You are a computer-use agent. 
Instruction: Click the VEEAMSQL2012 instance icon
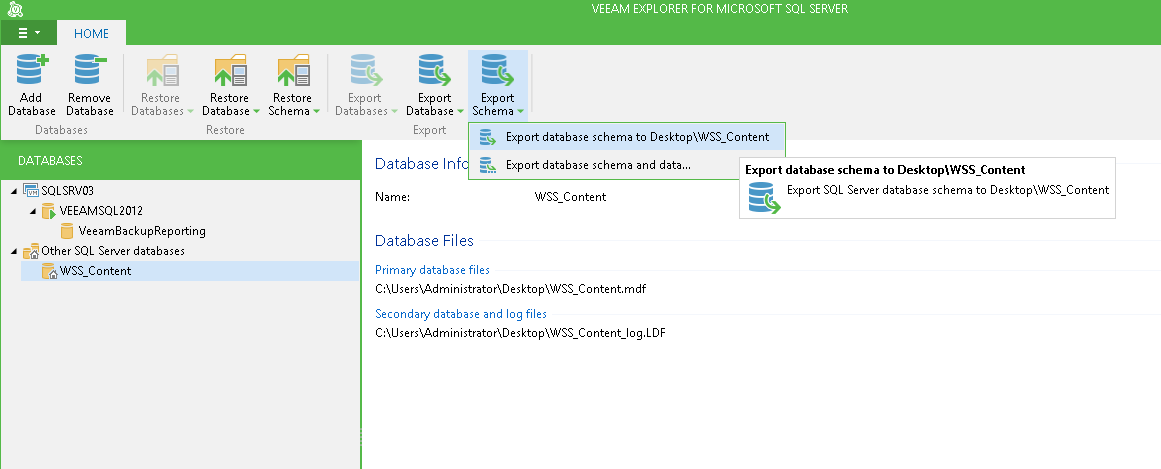click(49, 211)
